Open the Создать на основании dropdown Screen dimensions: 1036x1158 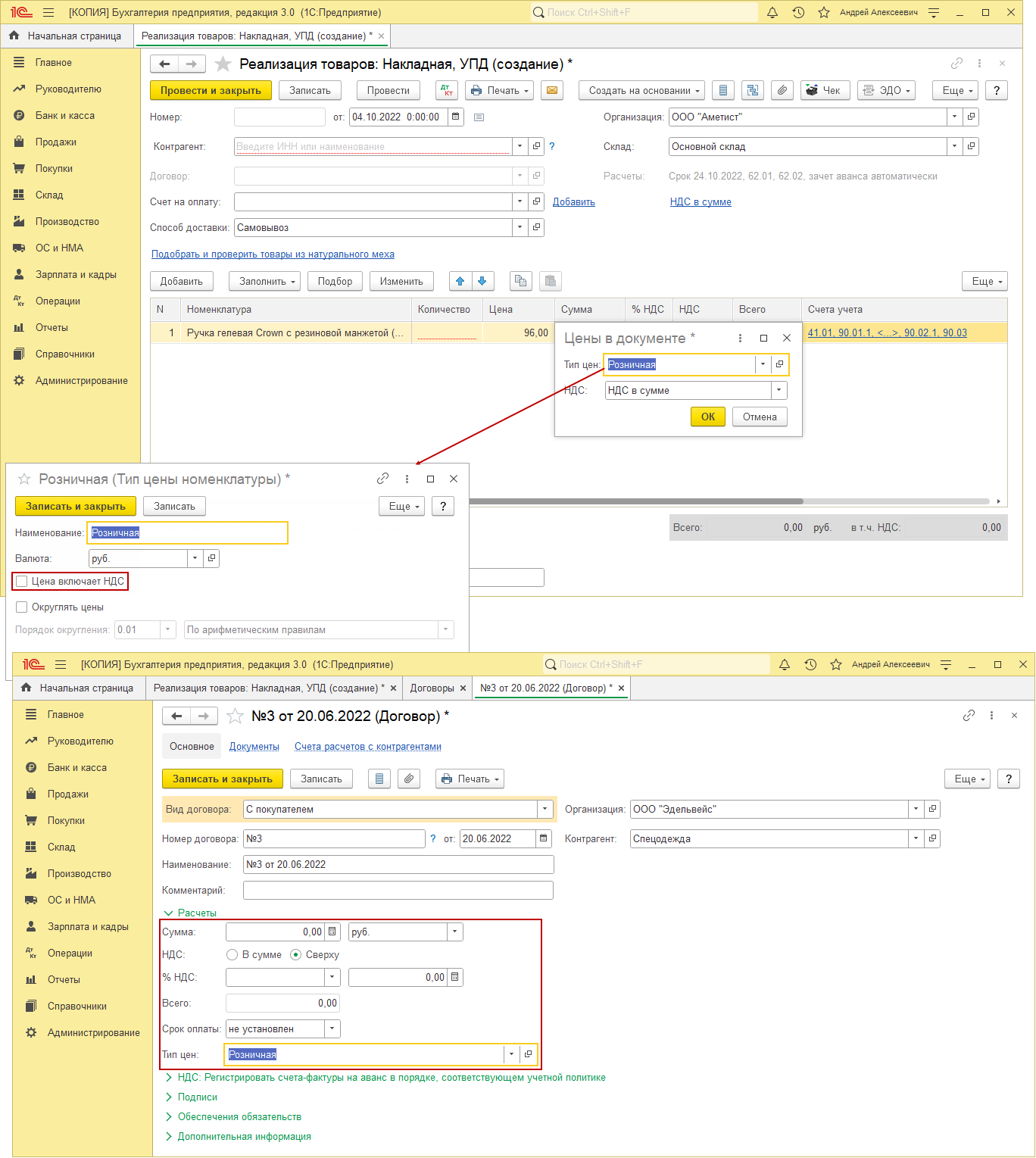coord(642,90)
